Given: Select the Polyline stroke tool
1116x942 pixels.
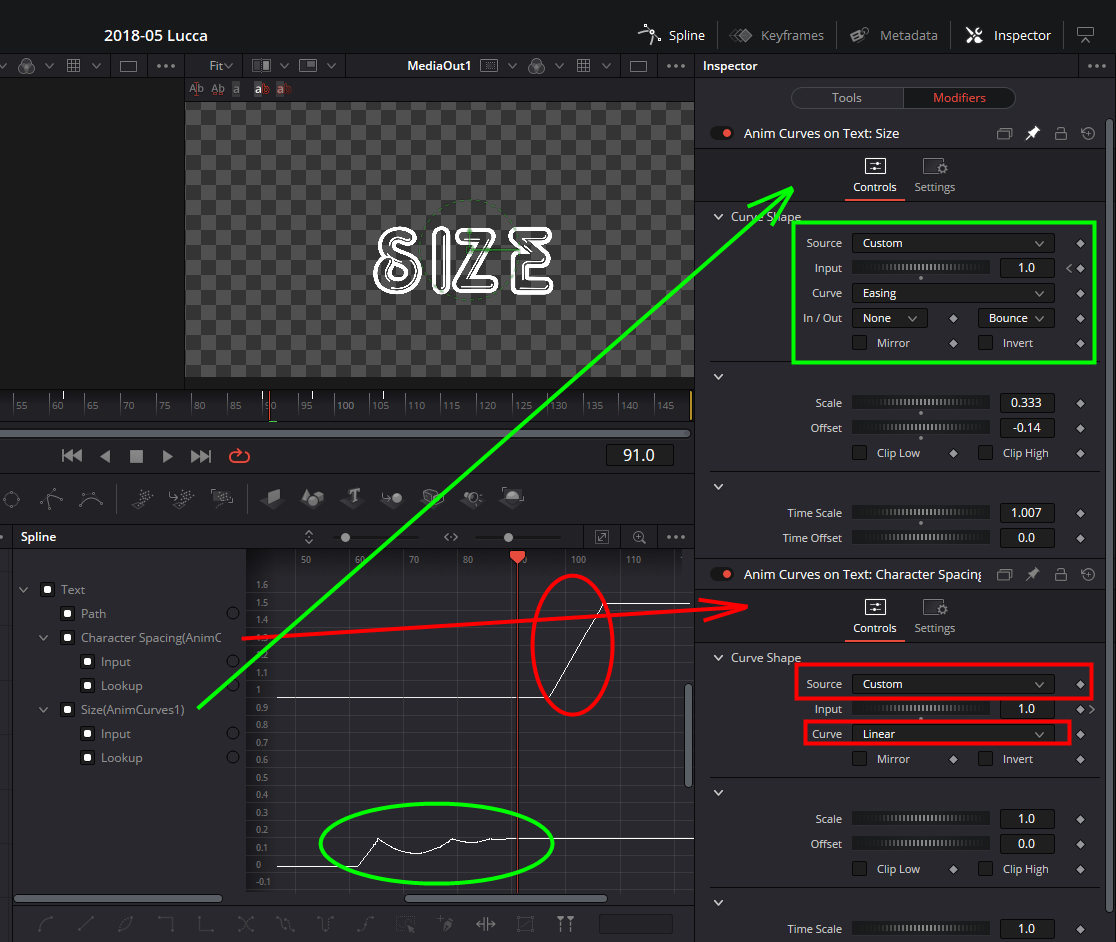Looking at the screenshot, I should tap(51, 499).
